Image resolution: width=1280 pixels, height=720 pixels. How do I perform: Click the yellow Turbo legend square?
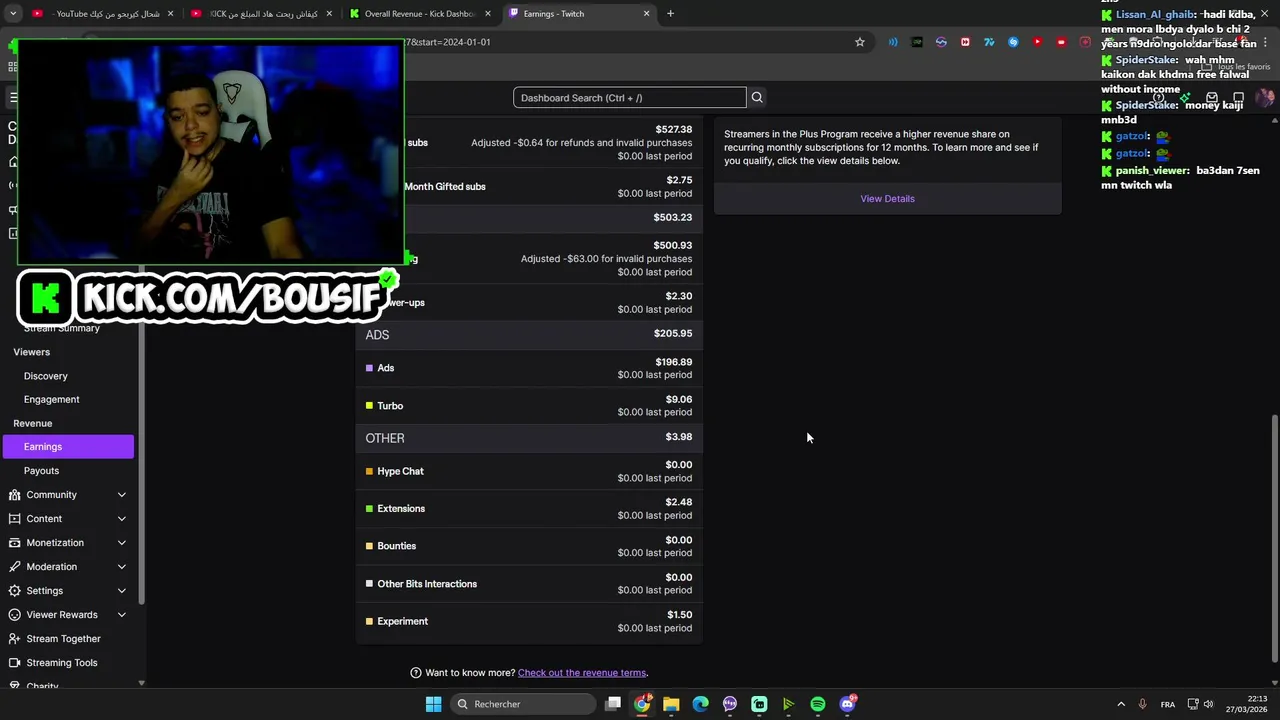pyautogui.click(x=369, y=406)
